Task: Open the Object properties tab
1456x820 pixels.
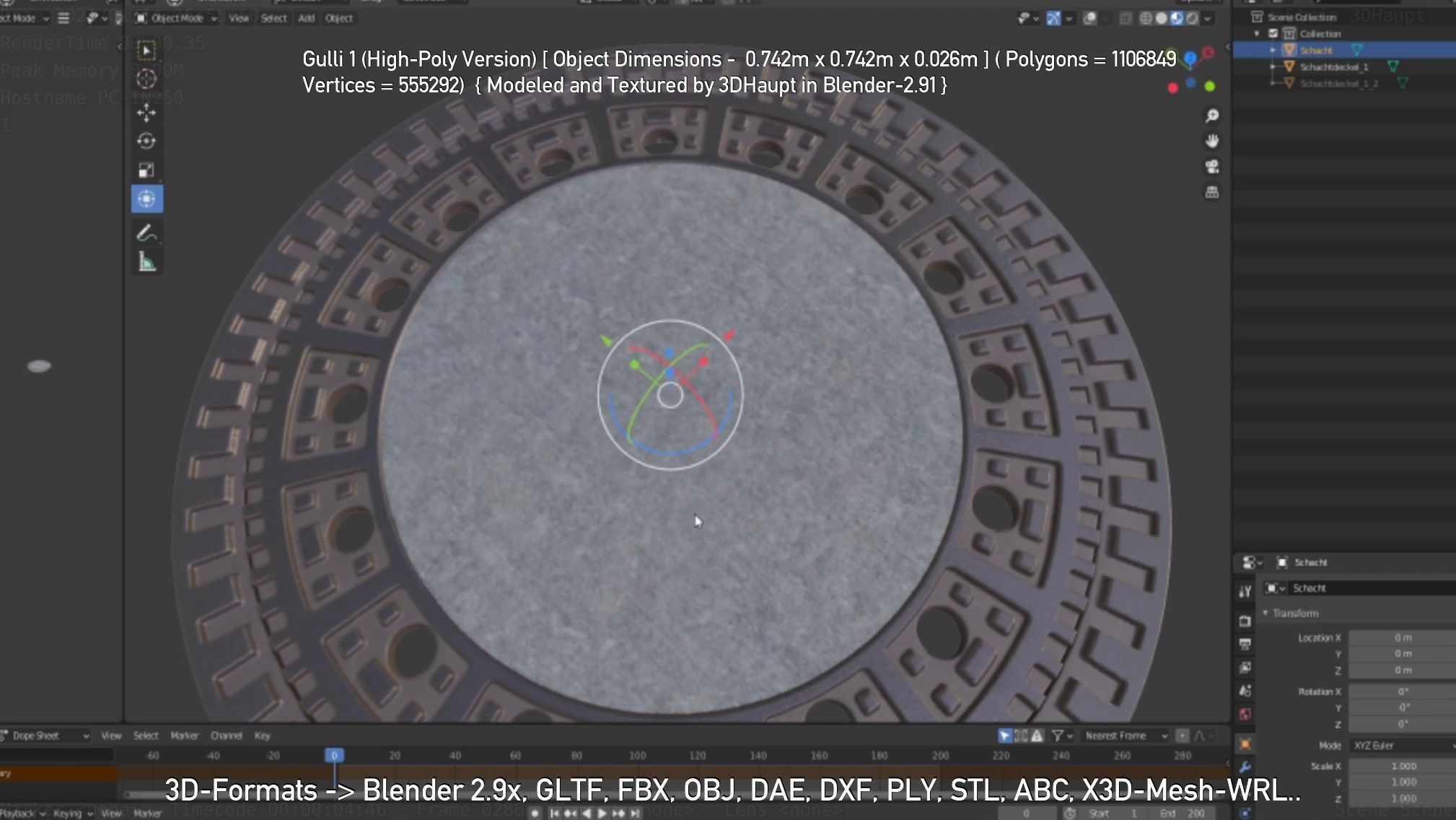Action: click(x=1245, y=743)
